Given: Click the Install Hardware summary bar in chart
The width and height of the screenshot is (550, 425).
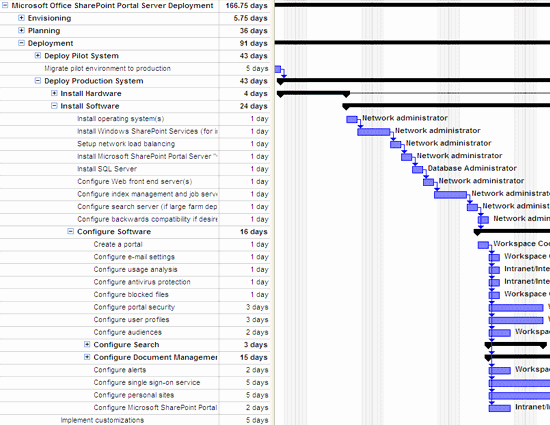Looking at the screenshot, I should tap(313, 94).
